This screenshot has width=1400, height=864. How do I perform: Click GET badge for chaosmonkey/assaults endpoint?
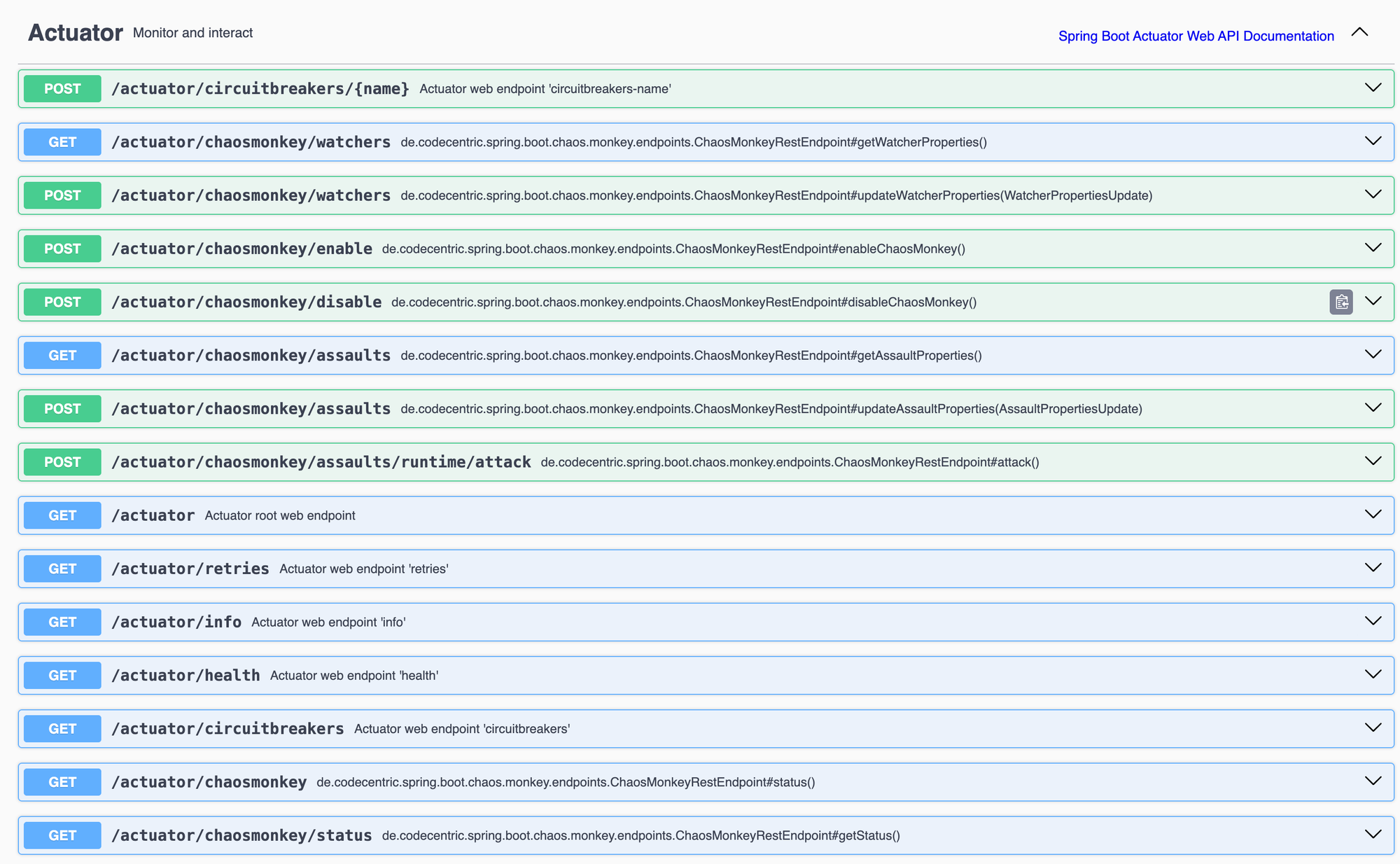point(62,355)
